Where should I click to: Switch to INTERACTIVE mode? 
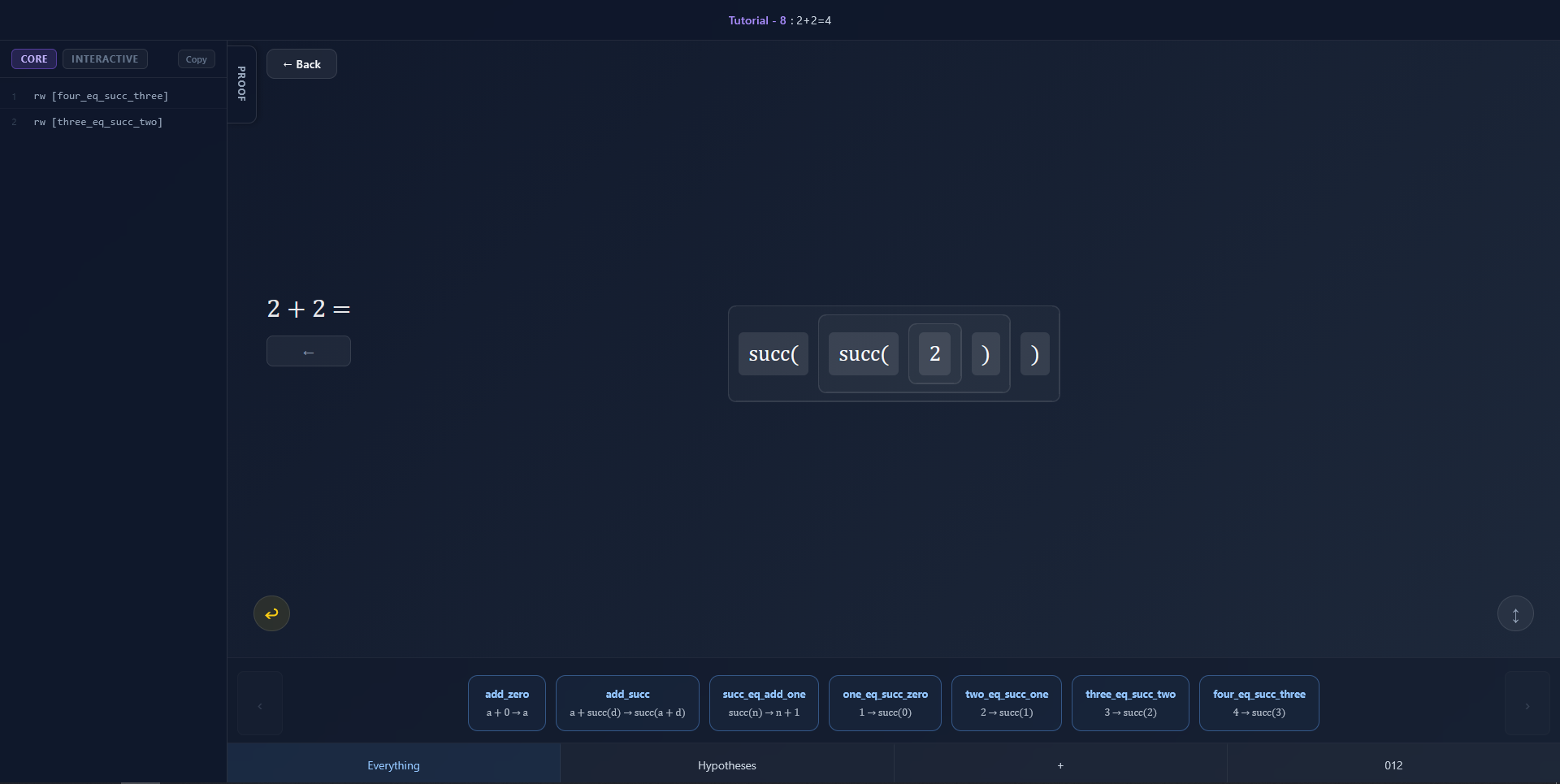(x=105, y=59)
